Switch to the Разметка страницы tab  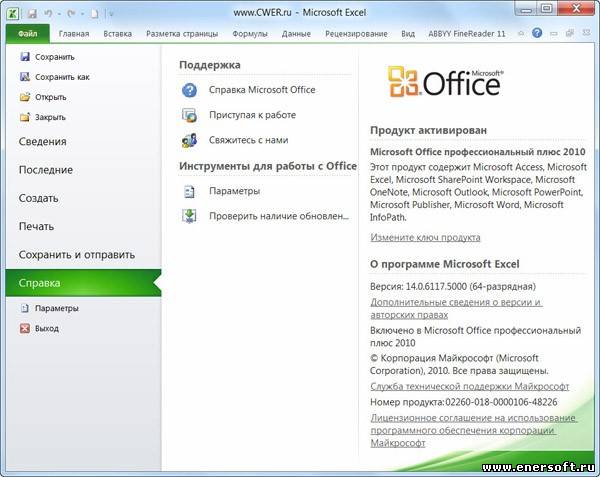[x=182, y=34]
